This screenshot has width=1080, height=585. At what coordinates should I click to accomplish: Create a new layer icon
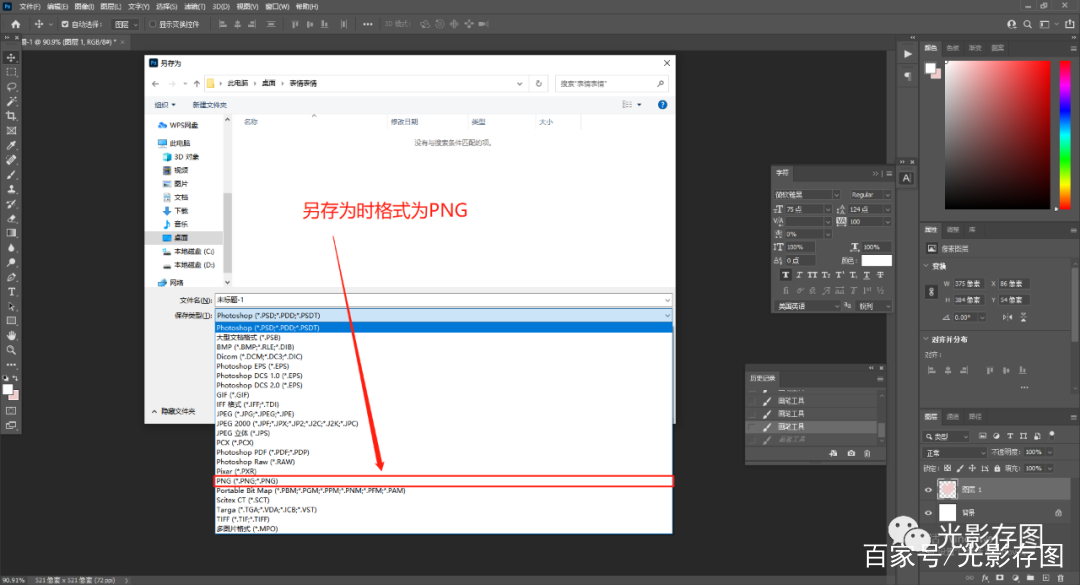point(1046,577)
